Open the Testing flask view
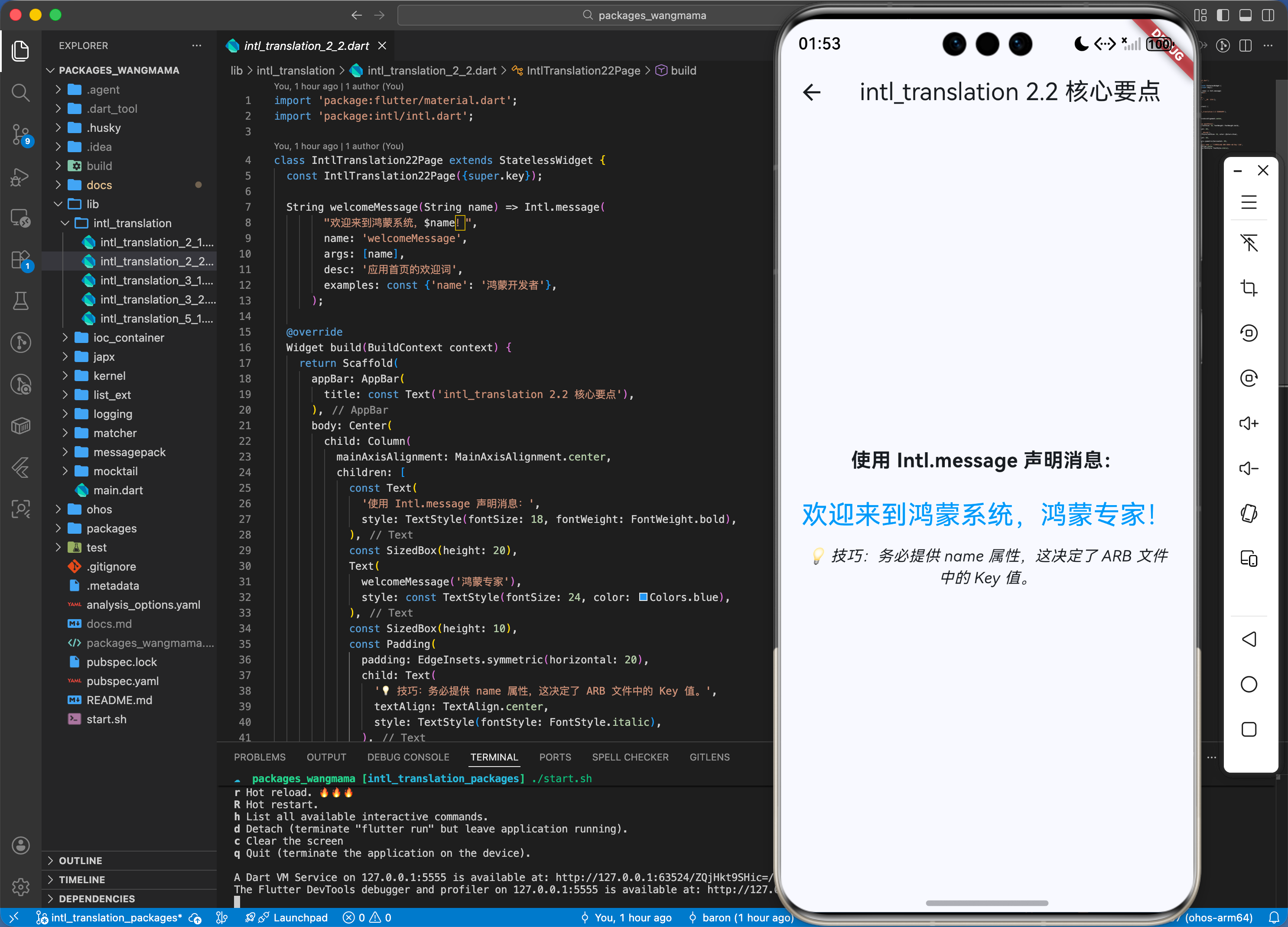This screenshot has height=927, width=1288. [20, 301]
